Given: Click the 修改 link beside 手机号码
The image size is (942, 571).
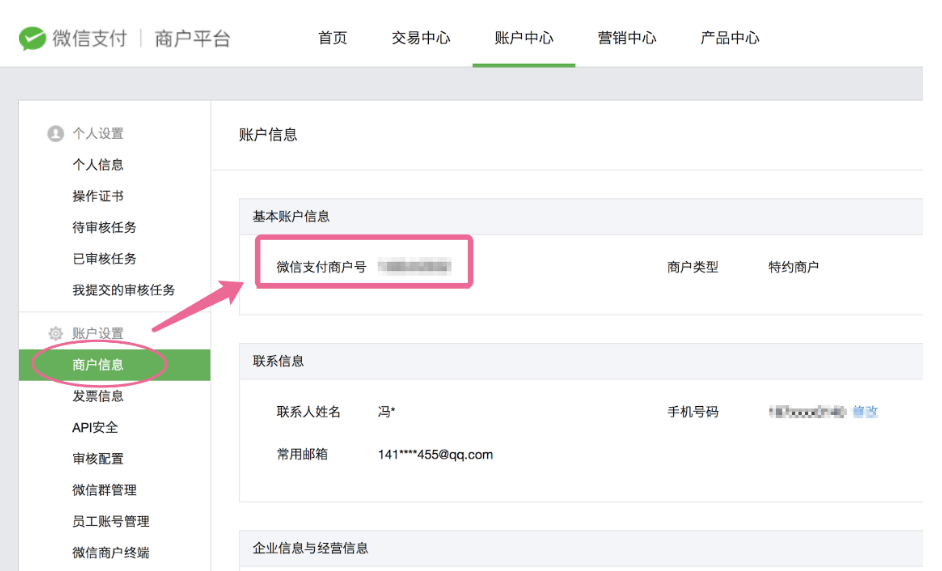Looking at the screenshot, I should coord(865,412).
